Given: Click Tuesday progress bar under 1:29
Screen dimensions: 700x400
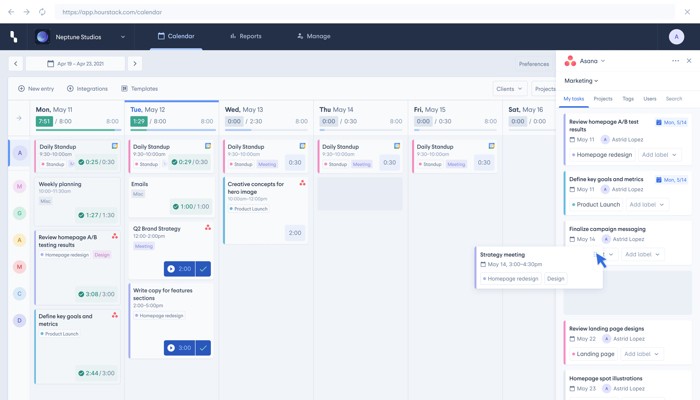Looking at the screenshot, I should [x=173, y=130].
